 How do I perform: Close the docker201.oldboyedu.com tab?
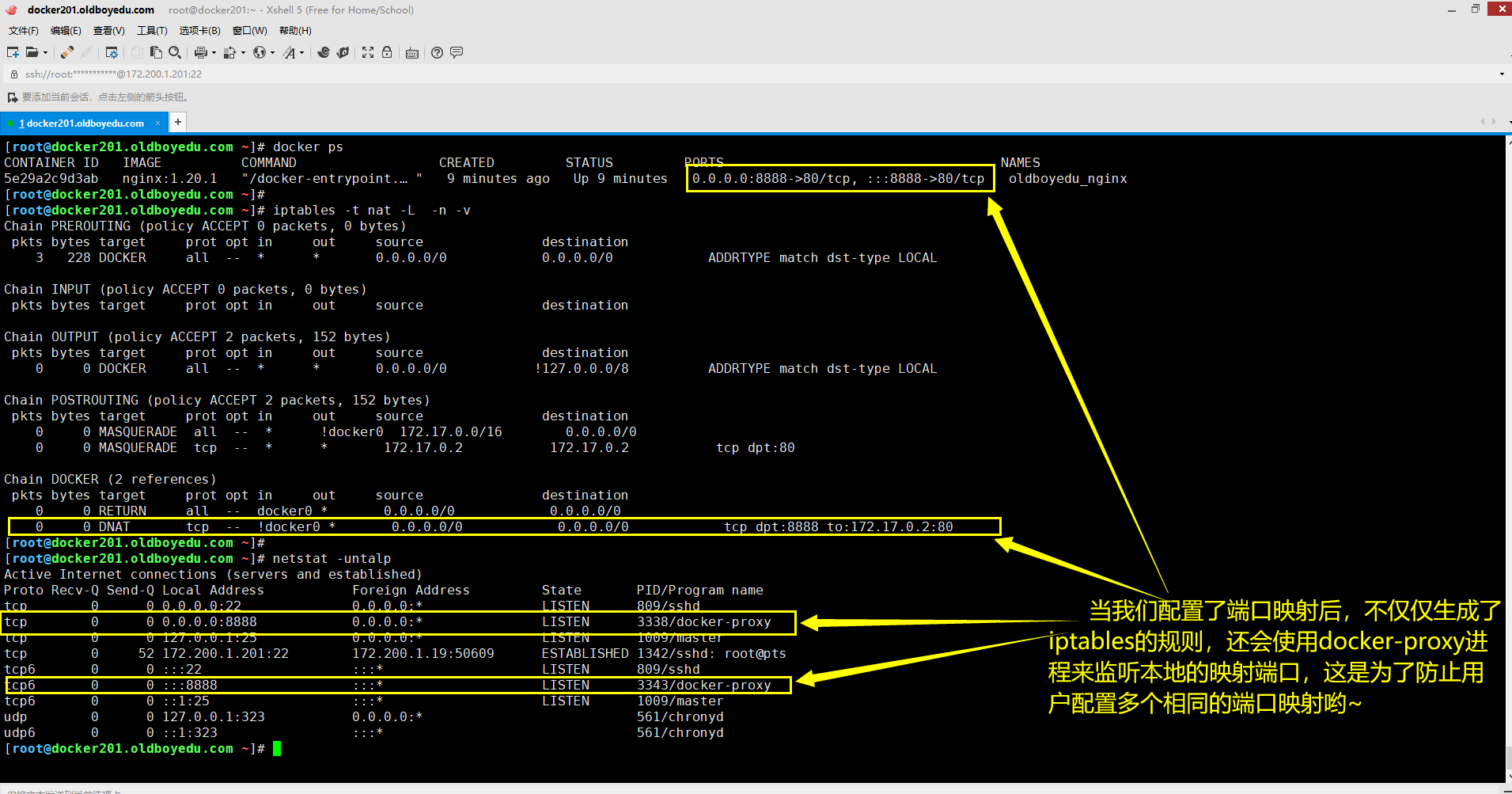click(157, 123)
